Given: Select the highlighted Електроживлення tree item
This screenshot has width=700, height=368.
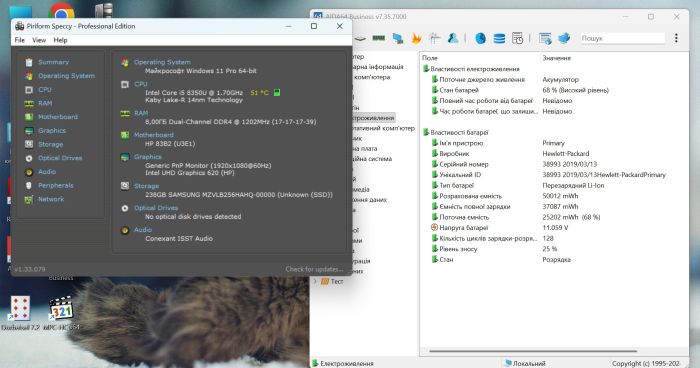Looking at the screenshot, I should click(373, 118).
